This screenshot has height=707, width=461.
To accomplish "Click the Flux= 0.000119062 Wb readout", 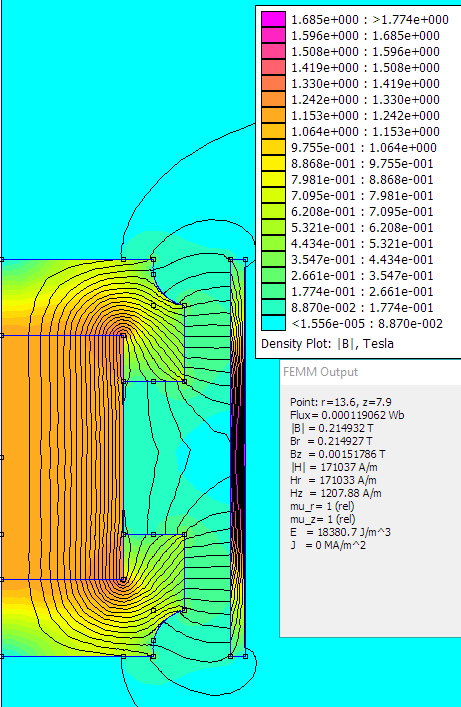I will (347, 415).
